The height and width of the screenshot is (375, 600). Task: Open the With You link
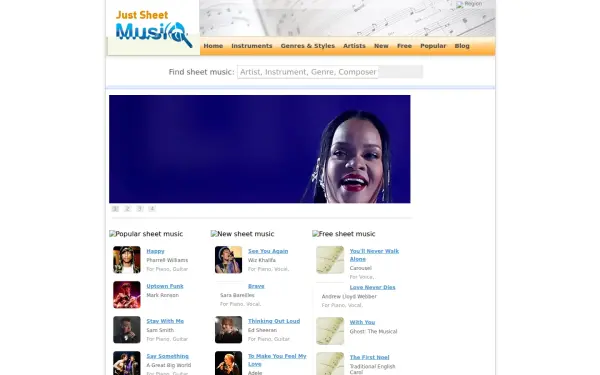(362, 322)
